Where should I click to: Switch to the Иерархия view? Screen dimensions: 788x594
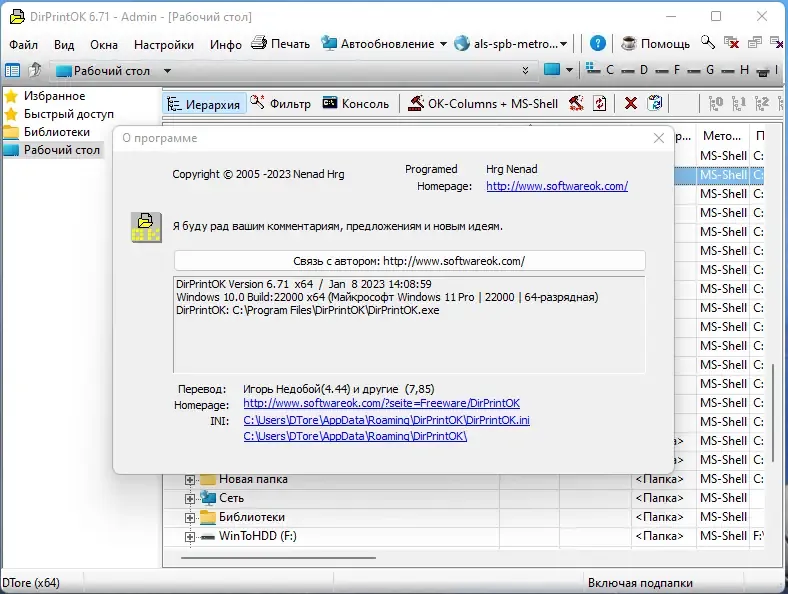tap(204, 104)
